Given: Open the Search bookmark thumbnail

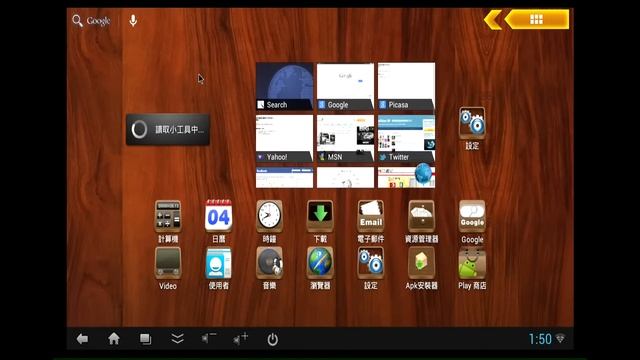Looking at the screenshot, I should (x=284, y=87).
